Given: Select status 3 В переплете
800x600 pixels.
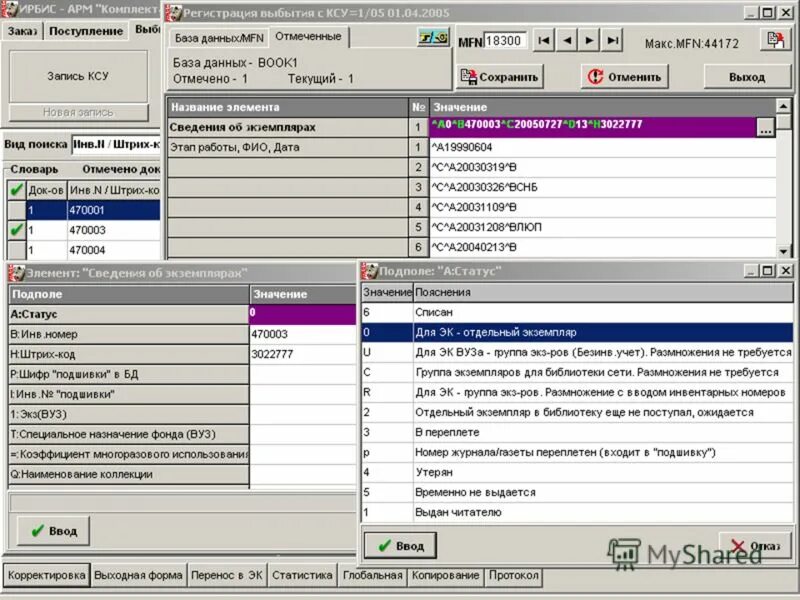Looking at the screenshot, I should 577,432.
